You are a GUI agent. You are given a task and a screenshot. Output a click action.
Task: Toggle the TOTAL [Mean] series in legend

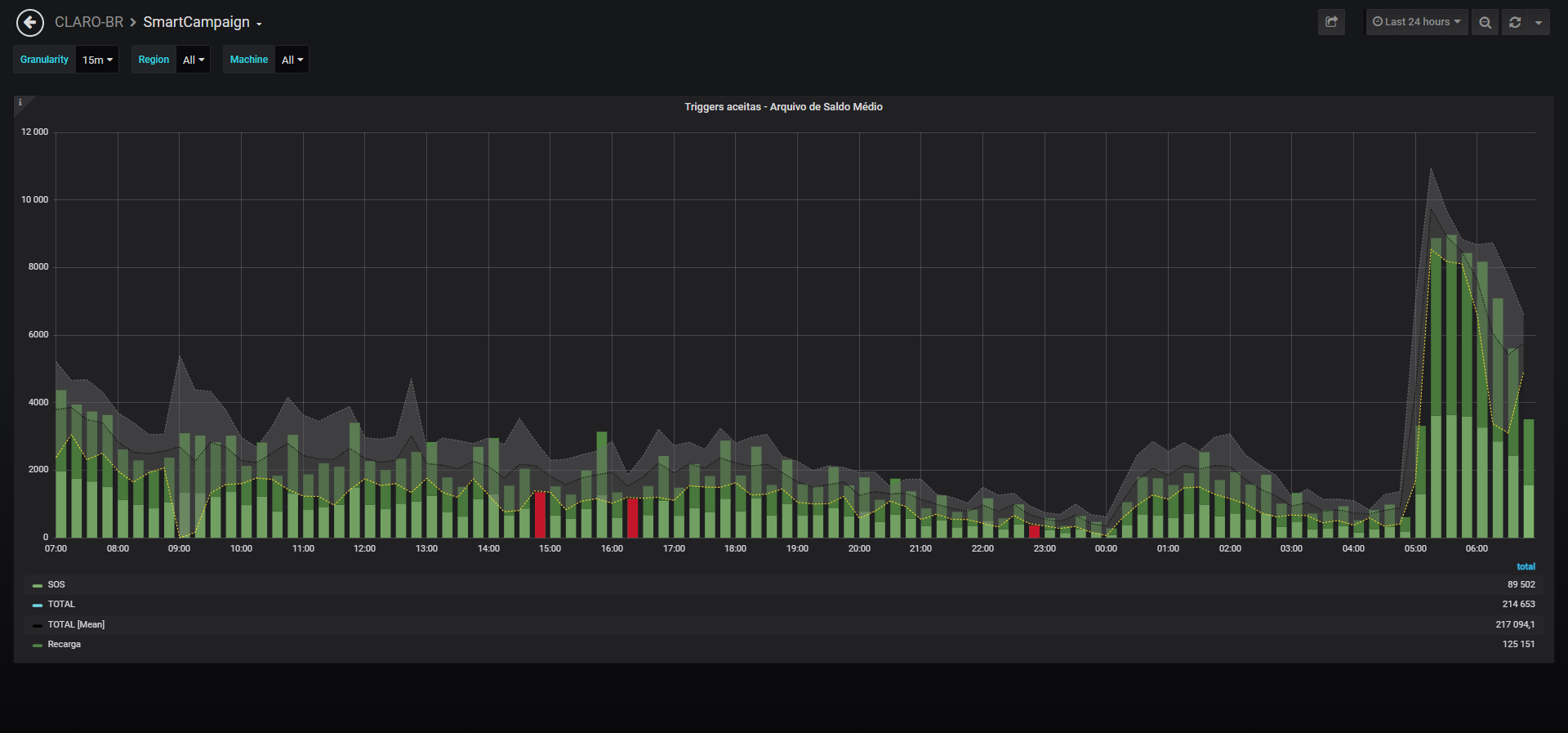click(x=76, y=625)
